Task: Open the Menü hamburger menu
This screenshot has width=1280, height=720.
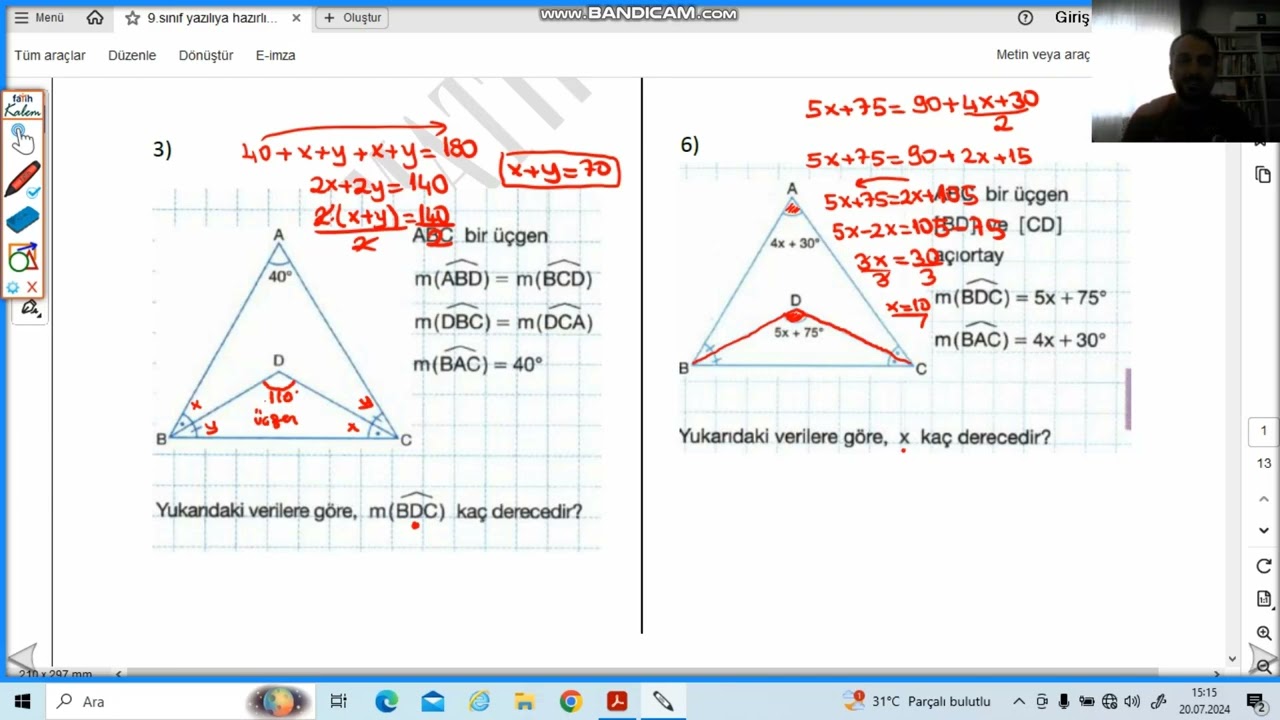Action: (x=39, y=18)
